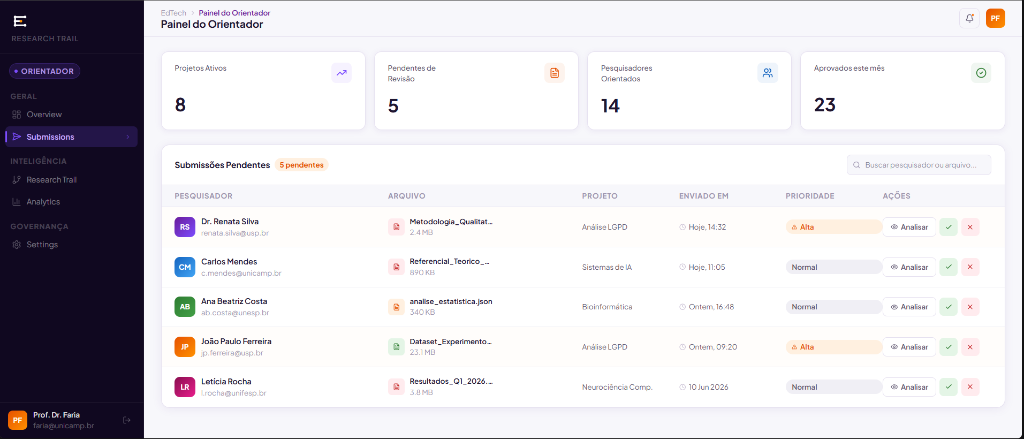Click Normal priority tag for Carlos Mendes
This screenshot has width=1024, height=439.
834,267
